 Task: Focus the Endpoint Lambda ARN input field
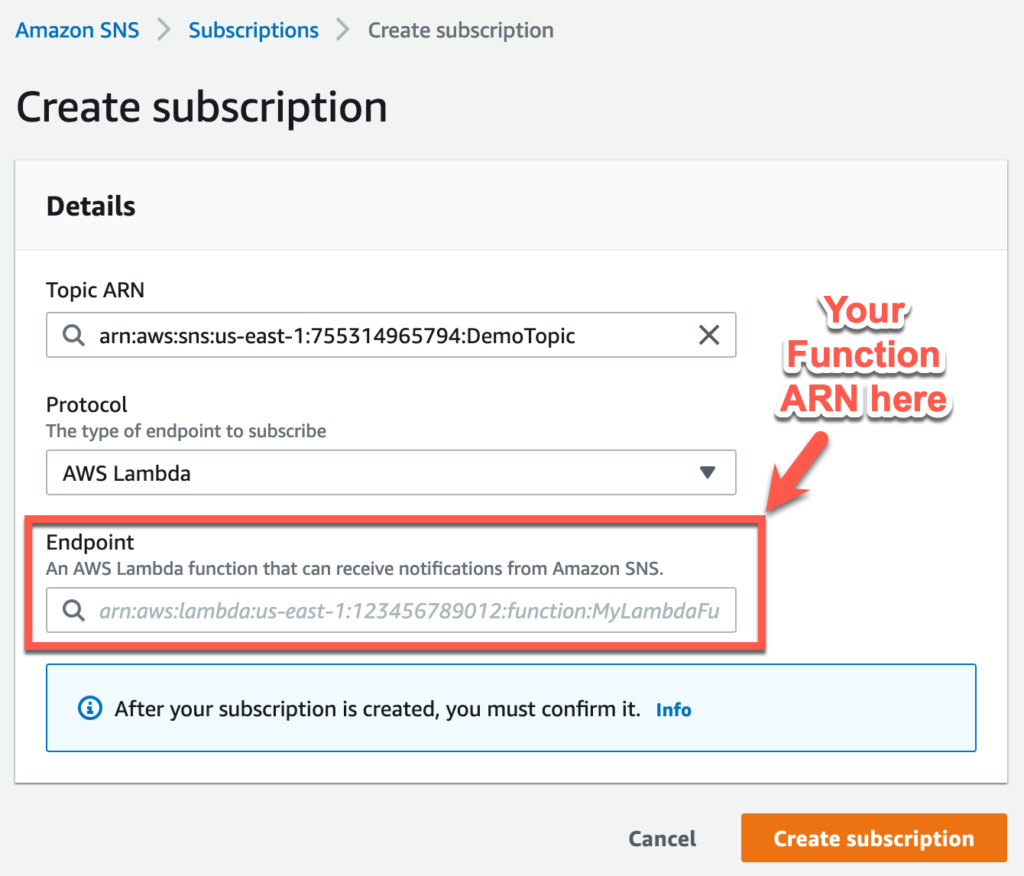pos(391,610)
